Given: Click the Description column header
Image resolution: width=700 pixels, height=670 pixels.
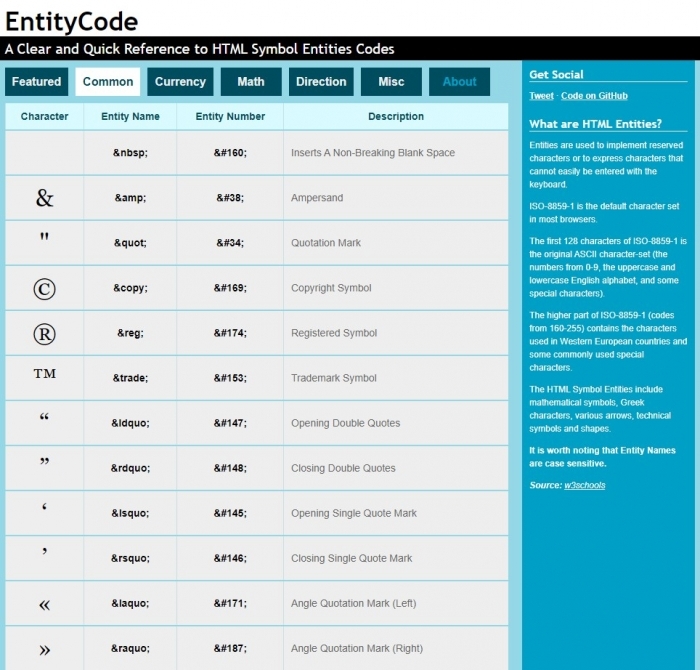Looking at the screenshot, I should pos(396,117).
